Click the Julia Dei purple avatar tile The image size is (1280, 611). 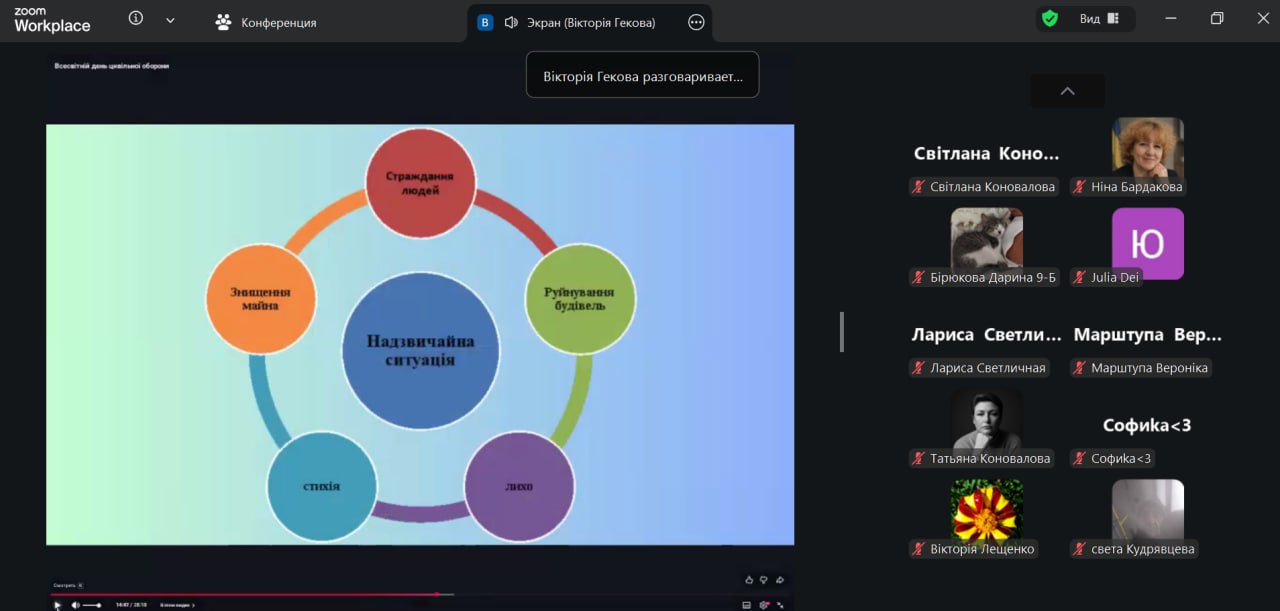pyautogui.click(x=1147, y=243)
